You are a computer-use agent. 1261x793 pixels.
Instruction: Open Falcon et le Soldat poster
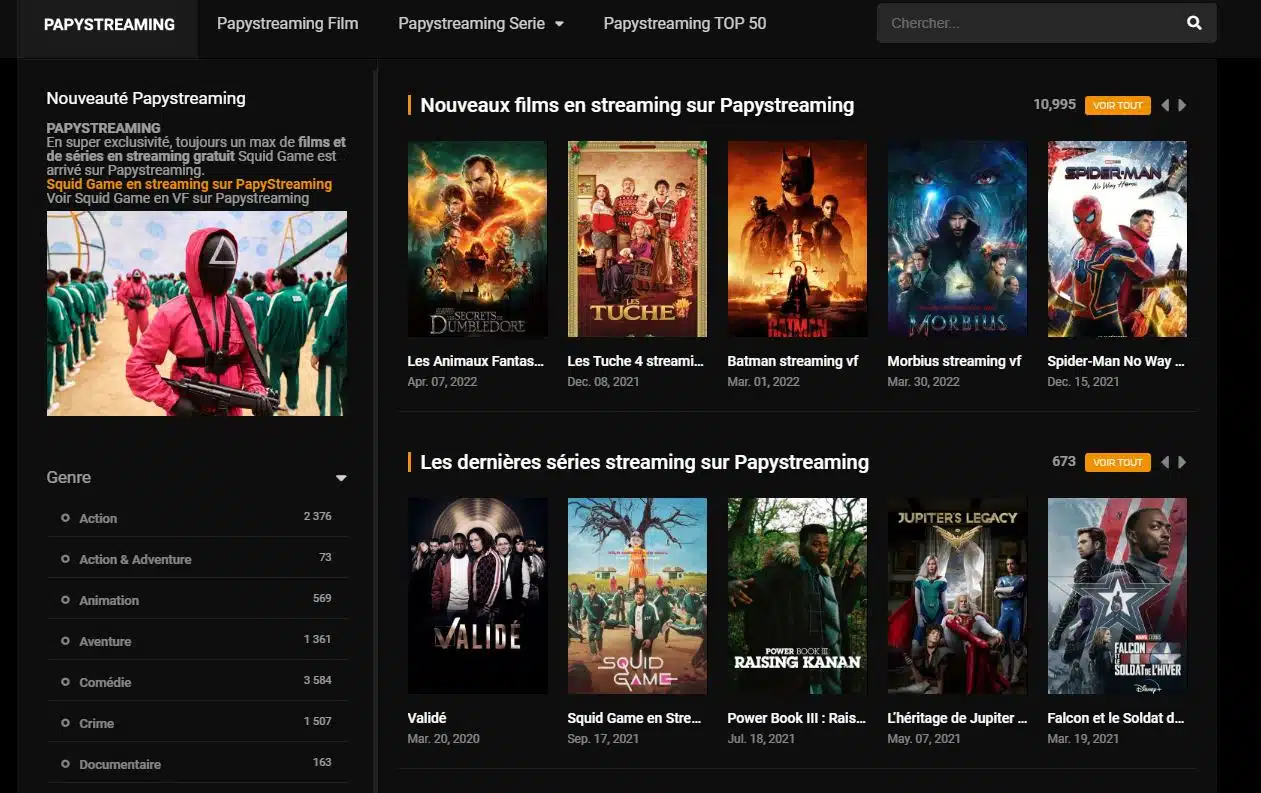[1117, 596]
